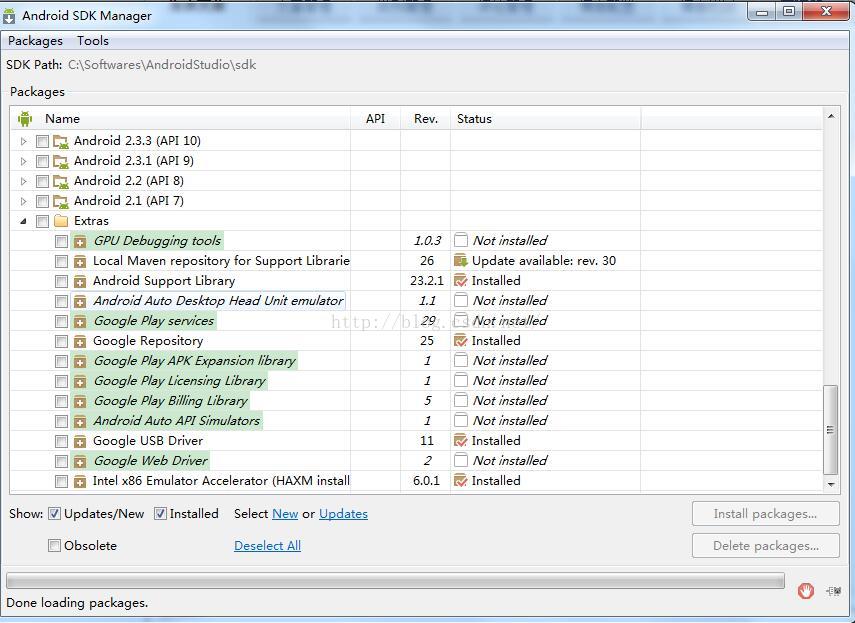Screen dimensions: 855x623
Task: Click the Google Repository package icon
Action: (80, 341)
